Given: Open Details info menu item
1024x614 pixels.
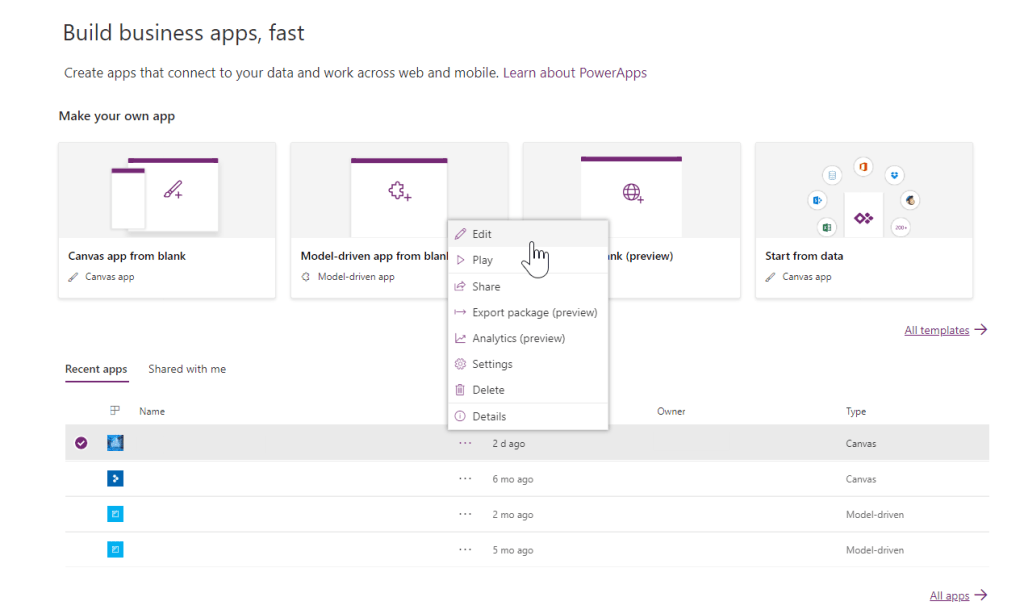Looking at the screenshot, I should [489, 417].
